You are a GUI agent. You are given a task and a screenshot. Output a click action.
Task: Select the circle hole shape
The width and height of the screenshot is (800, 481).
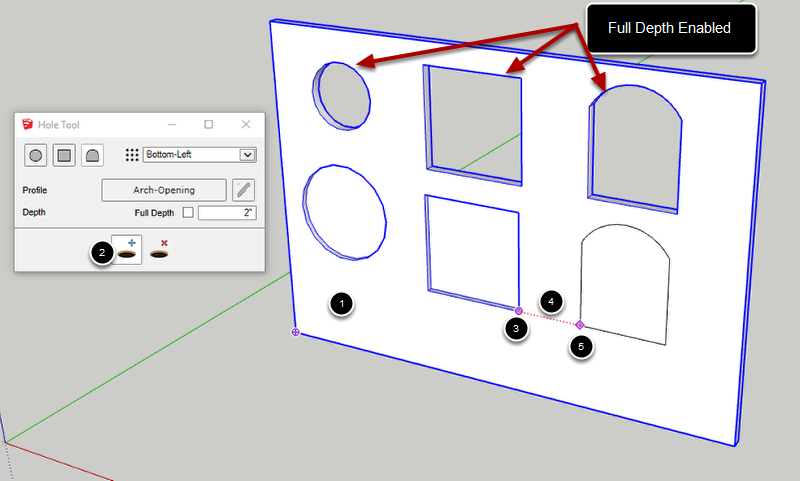[x=36, y=155]
